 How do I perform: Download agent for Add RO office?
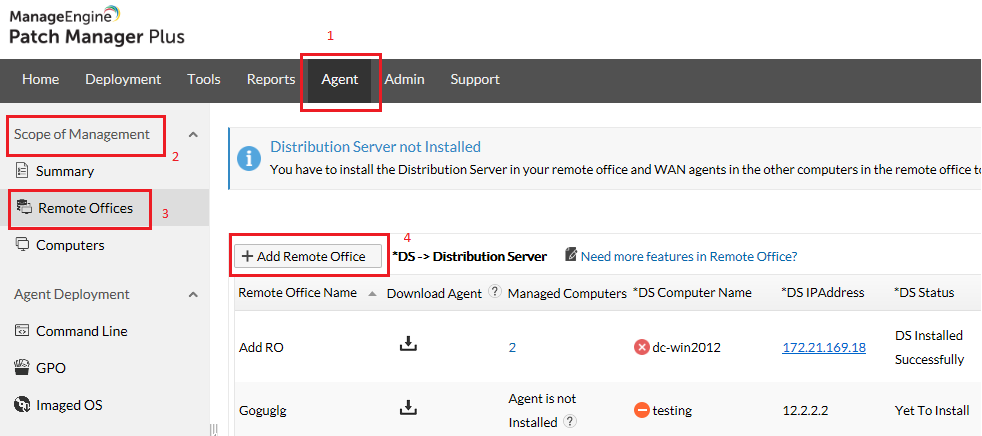(407, 344)
